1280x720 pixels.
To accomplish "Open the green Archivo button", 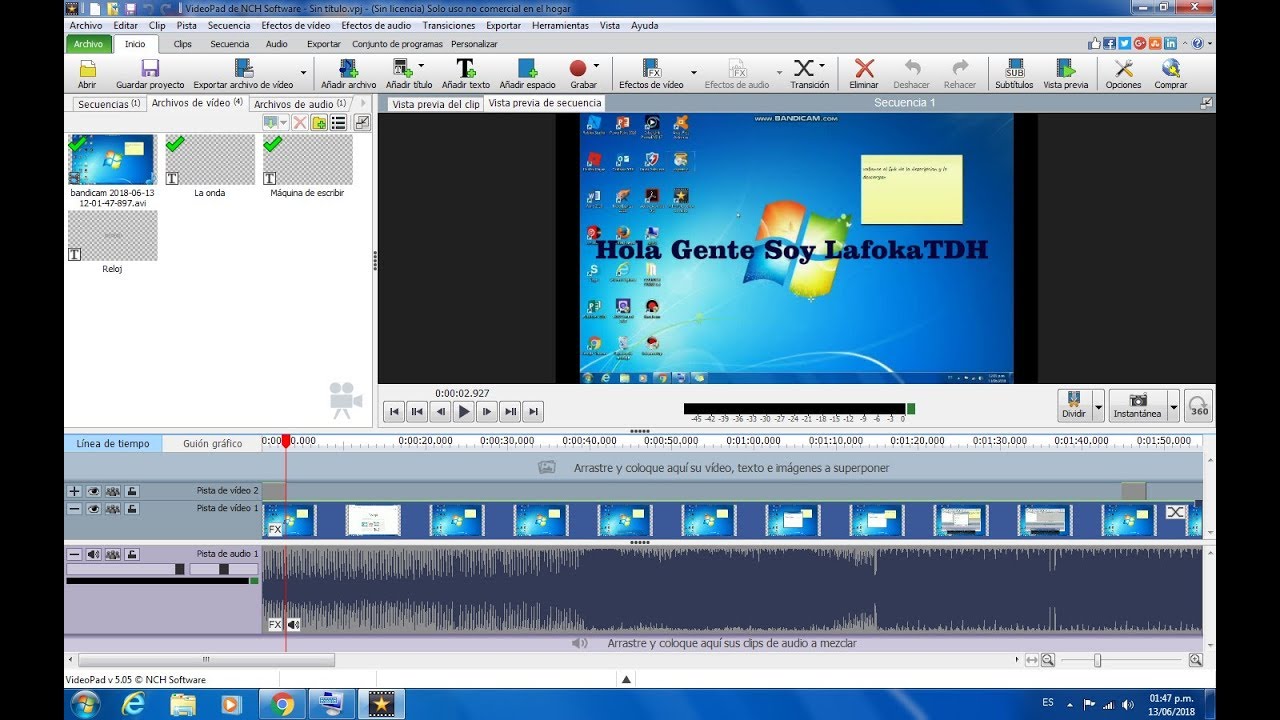I will (88, 44).
